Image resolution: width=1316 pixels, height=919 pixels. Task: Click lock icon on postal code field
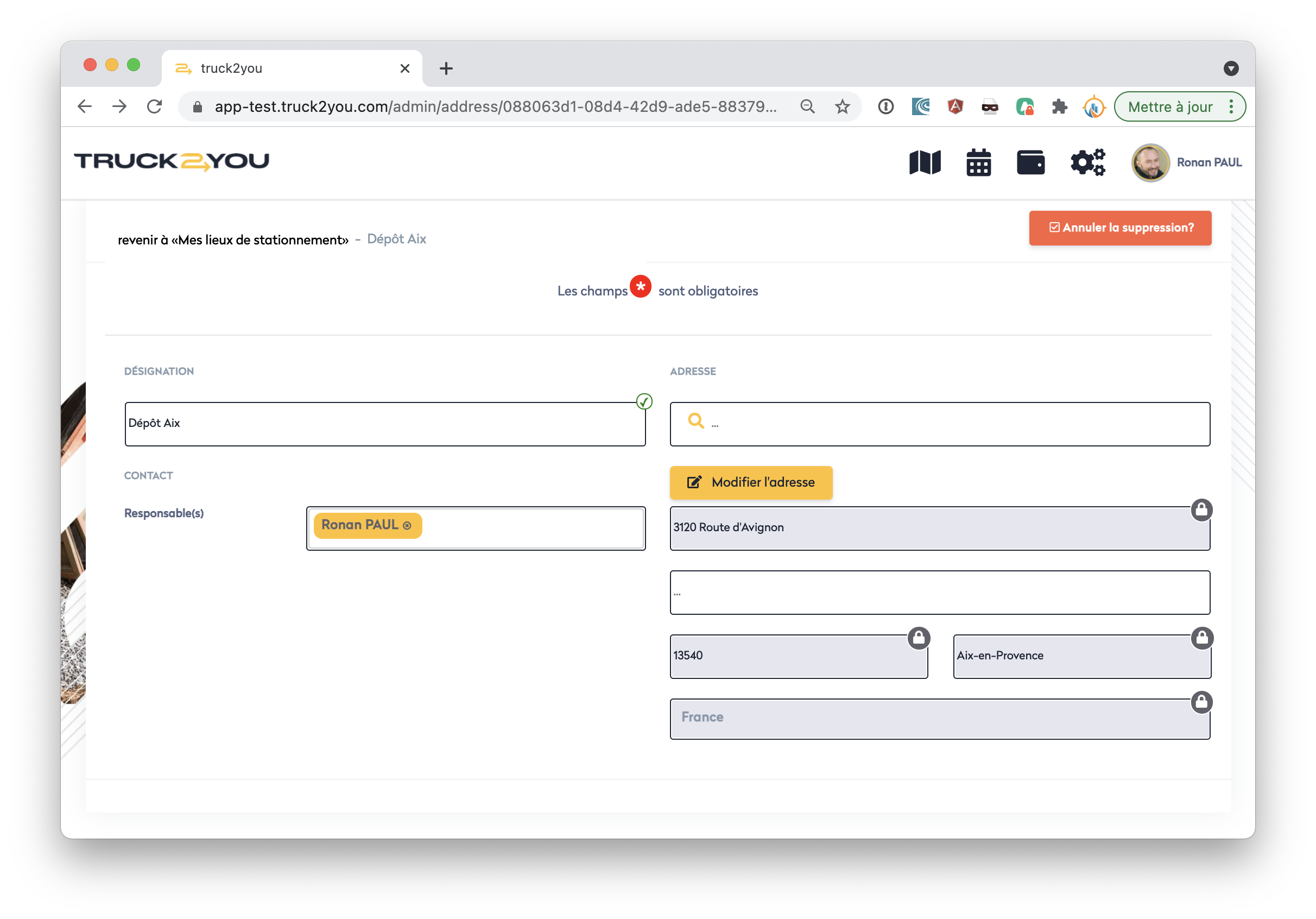coord(918,638)
